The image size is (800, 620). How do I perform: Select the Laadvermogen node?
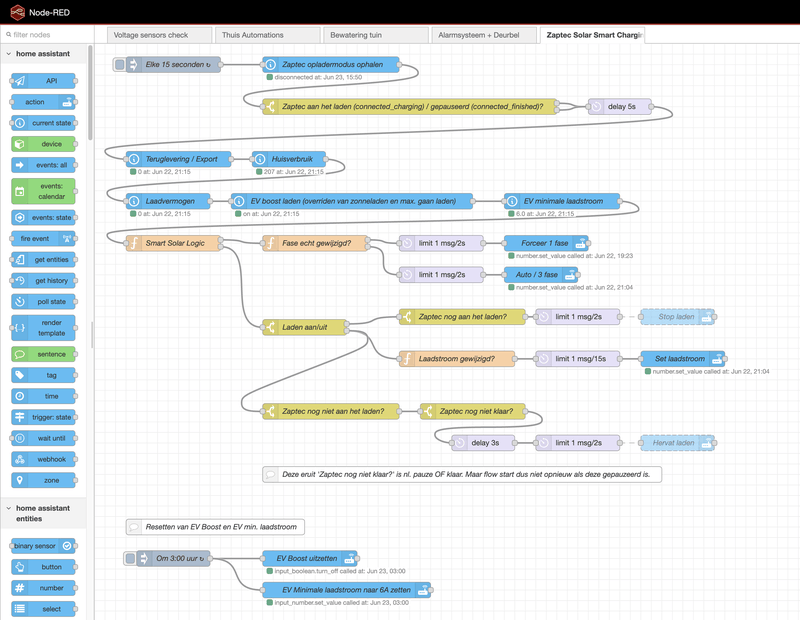pos(168,201)
